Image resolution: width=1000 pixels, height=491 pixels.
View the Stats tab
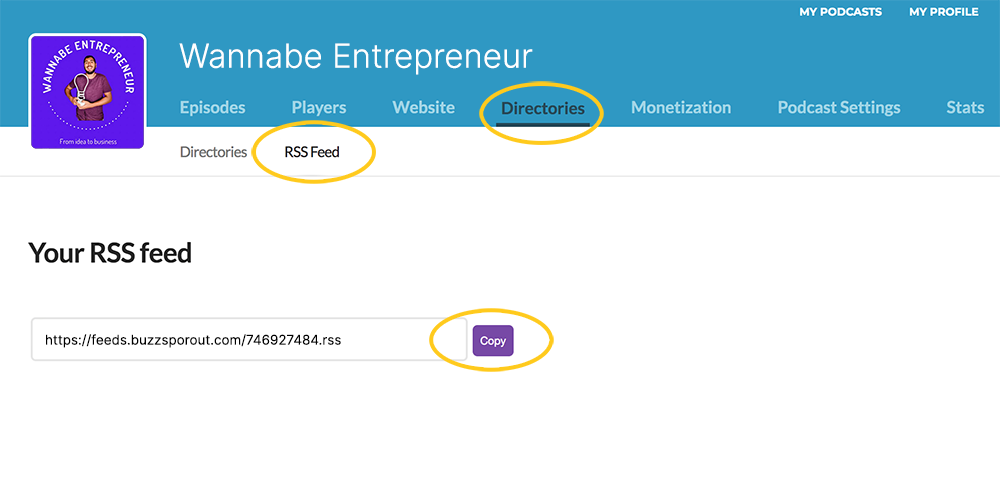[965, 107]
